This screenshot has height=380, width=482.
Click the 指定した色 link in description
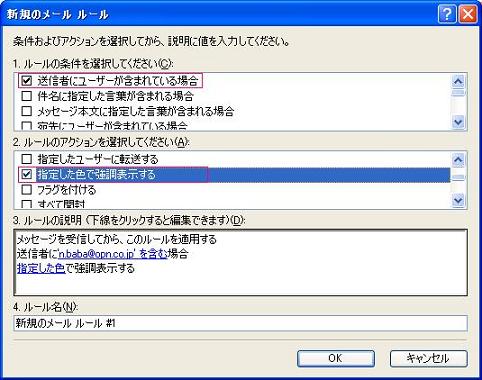(x=41, y=268)
